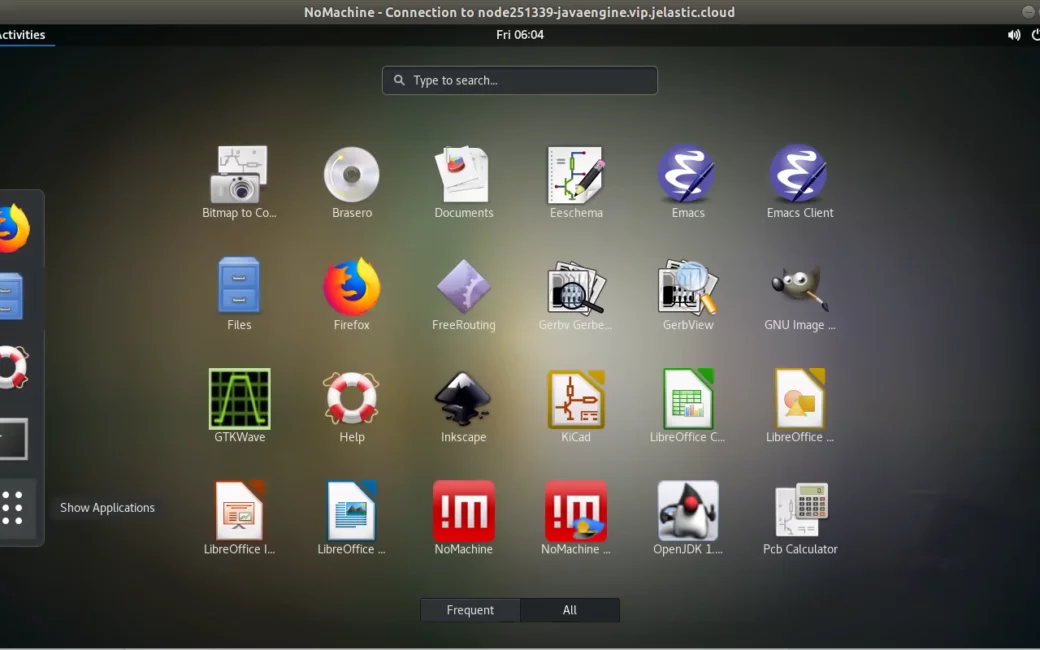Open the clock showing Fri 06:04

click(520, 35)
